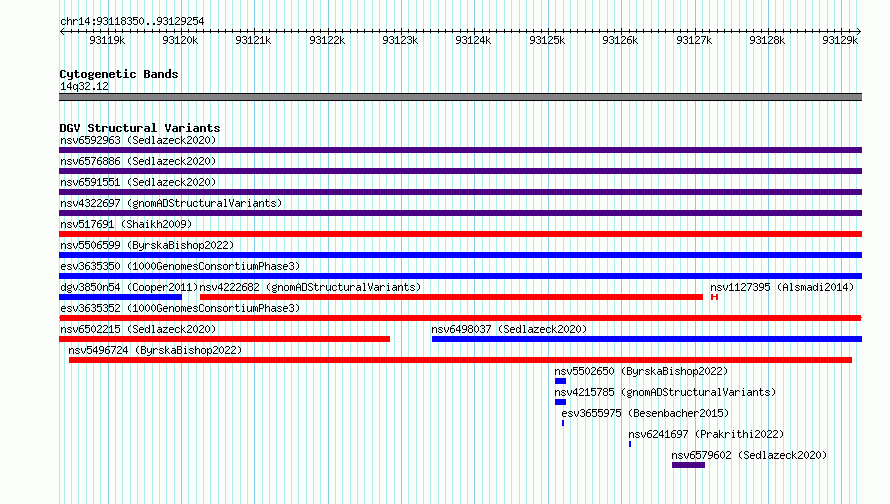Open the nsv6241697 (Prakrithi2022) label
The width and height of the screenshot is (890, 504).
pyautogui.click(x=706, y=434)
